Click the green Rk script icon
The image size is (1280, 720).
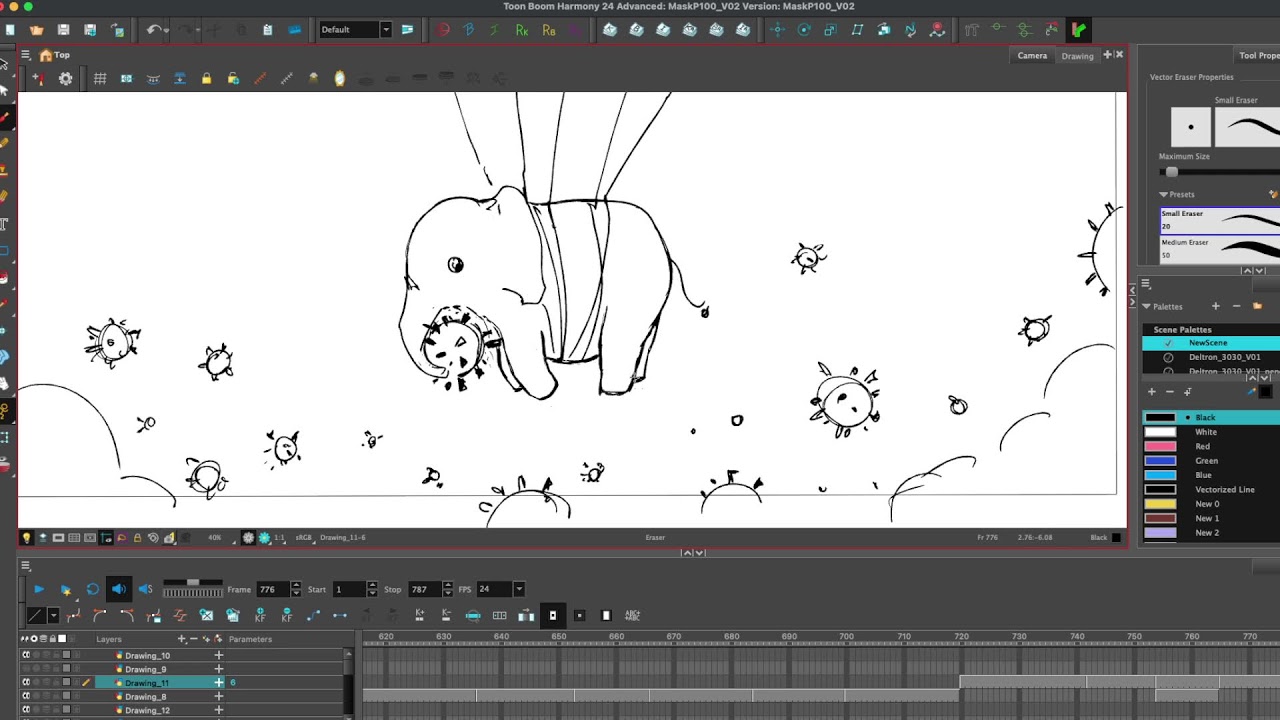pyautogui.click(x=521, y=30)
